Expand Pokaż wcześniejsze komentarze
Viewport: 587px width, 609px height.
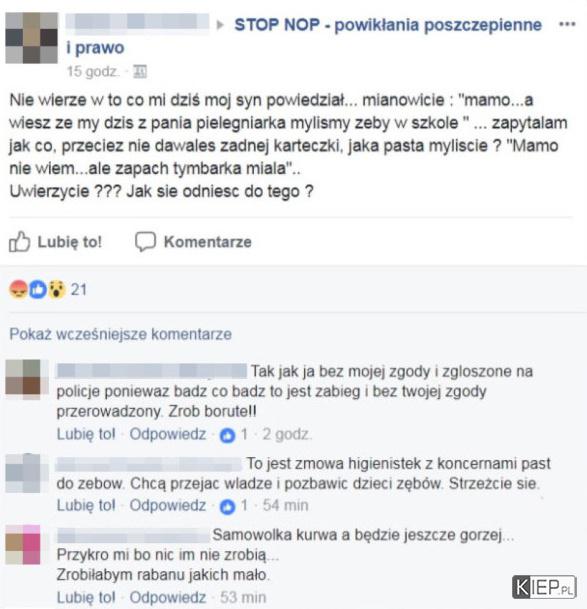(120, 334)
